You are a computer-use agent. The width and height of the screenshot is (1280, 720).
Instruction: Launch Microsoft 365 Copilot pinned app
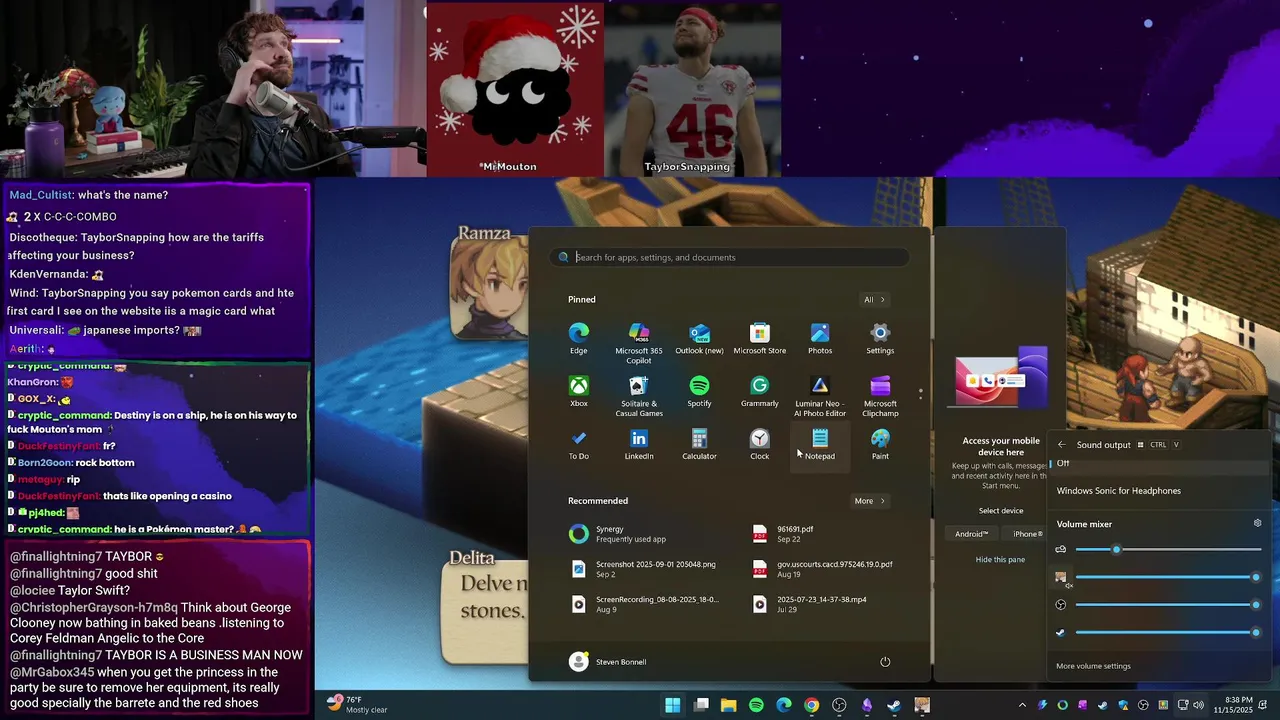(639, 343)
